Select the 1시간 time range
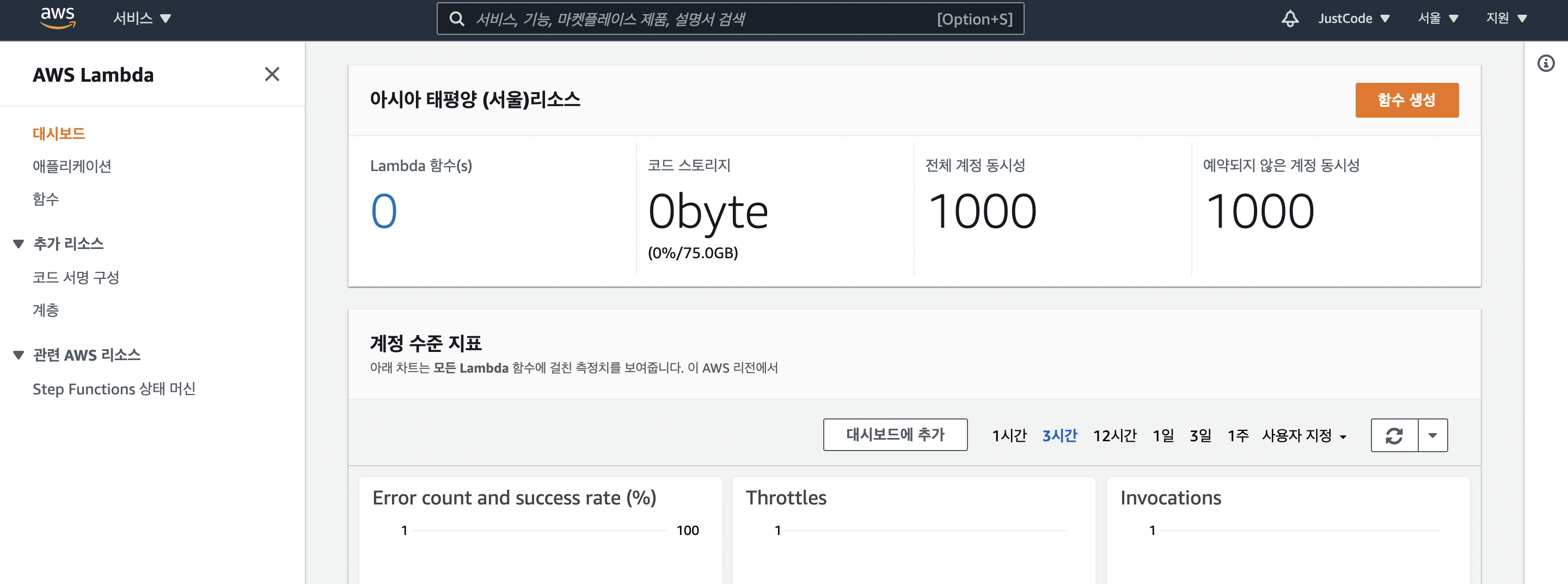Viewport: 1568px width, 584px height. tap(1009, 435)
